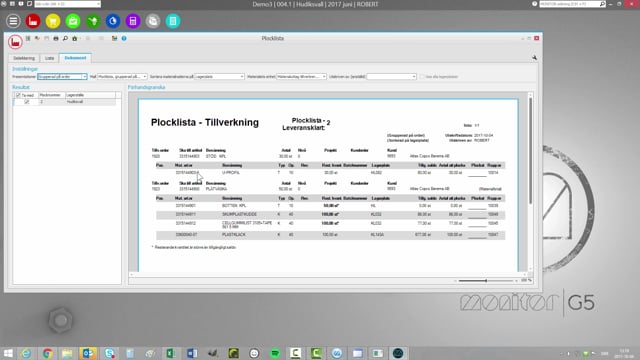Click the preview vertical scrollbar

(x=530, y=151)
